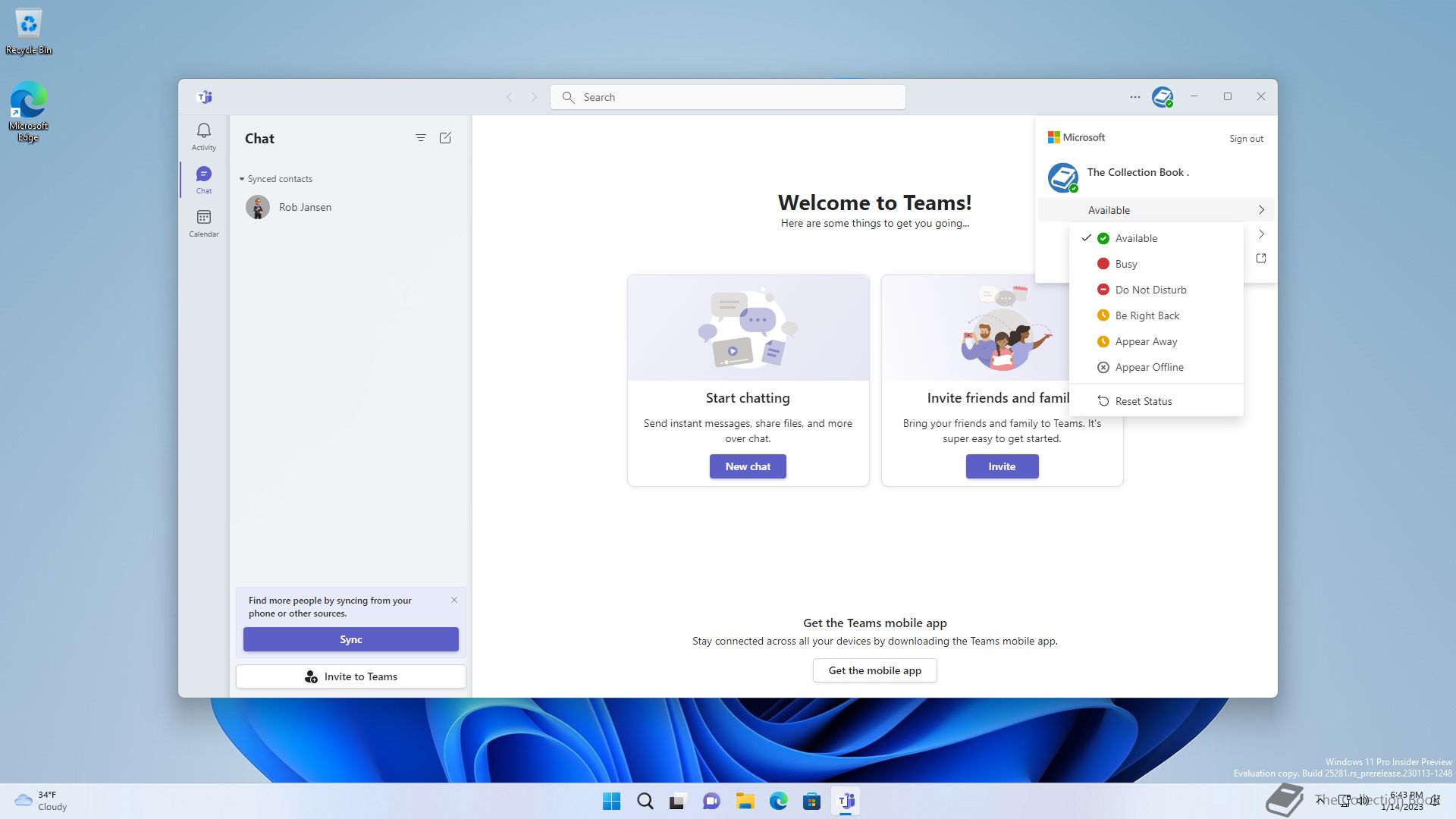
Task: Expand the Available status row
Action: (x=1156, y=210)
